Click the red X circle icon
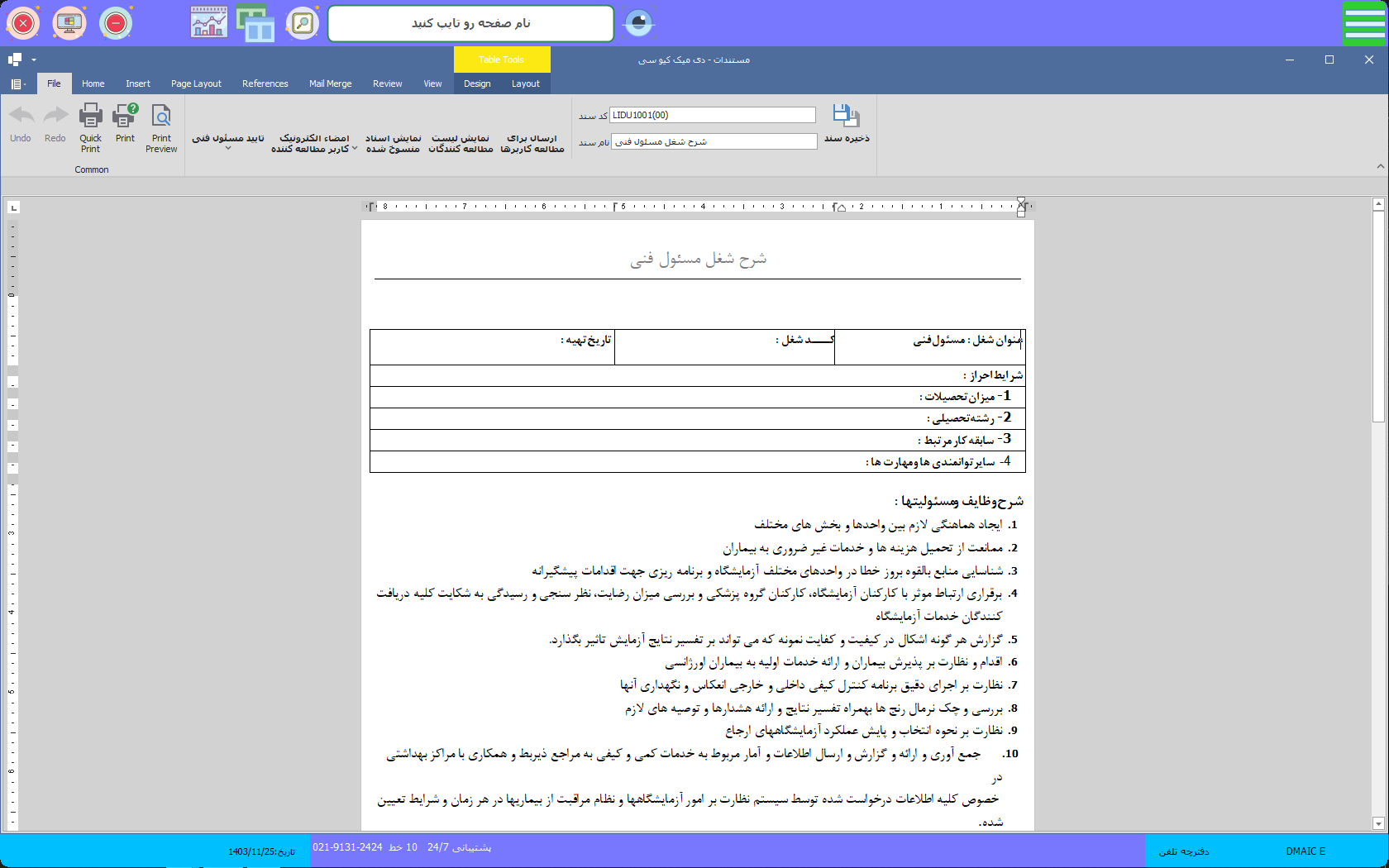 pyautogui.click(x=23, y=23)
